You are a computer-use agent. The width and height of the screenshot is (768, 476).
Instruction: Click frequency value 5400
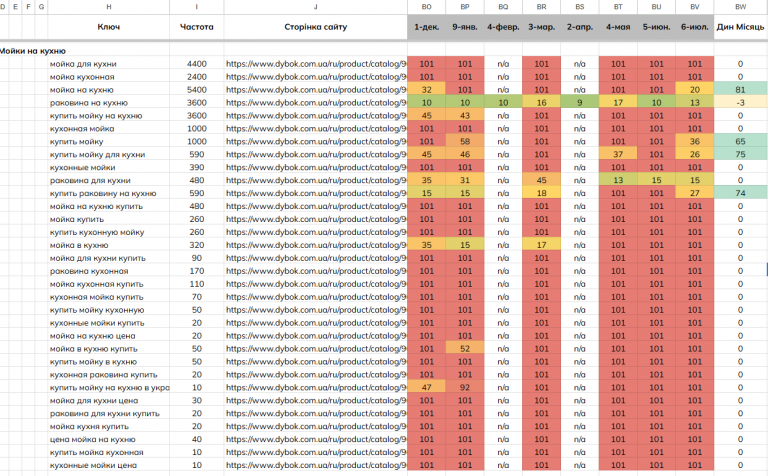pos(196,90)
